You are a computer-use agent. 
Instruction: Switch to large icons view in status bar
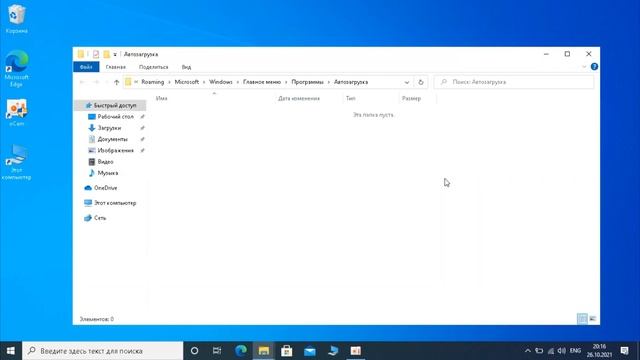point(593,319)
